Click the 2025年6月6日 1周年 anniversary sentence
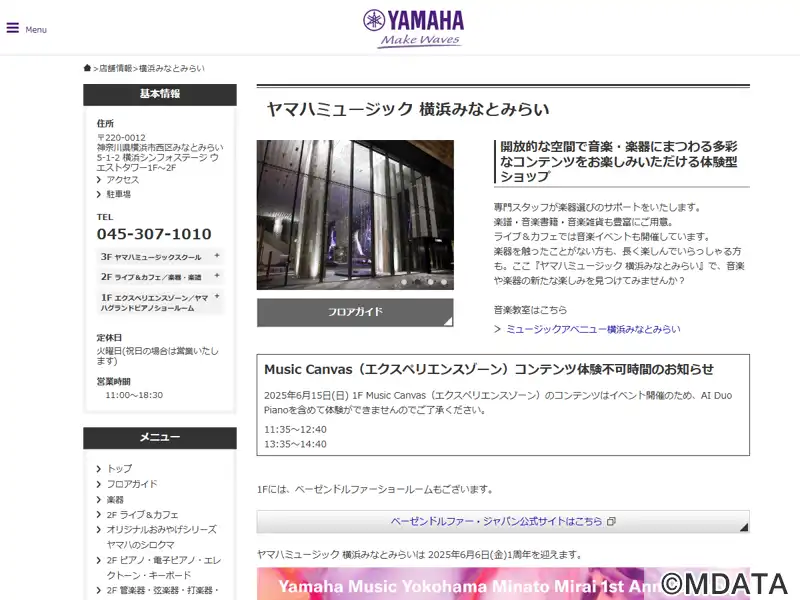 [420, 555]
